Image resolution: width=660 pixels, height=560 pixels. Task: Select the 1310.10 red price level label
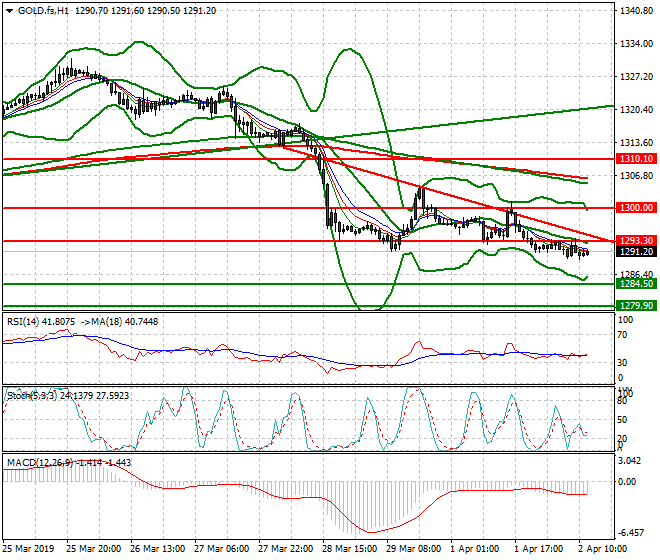click(x=636, y=159)
